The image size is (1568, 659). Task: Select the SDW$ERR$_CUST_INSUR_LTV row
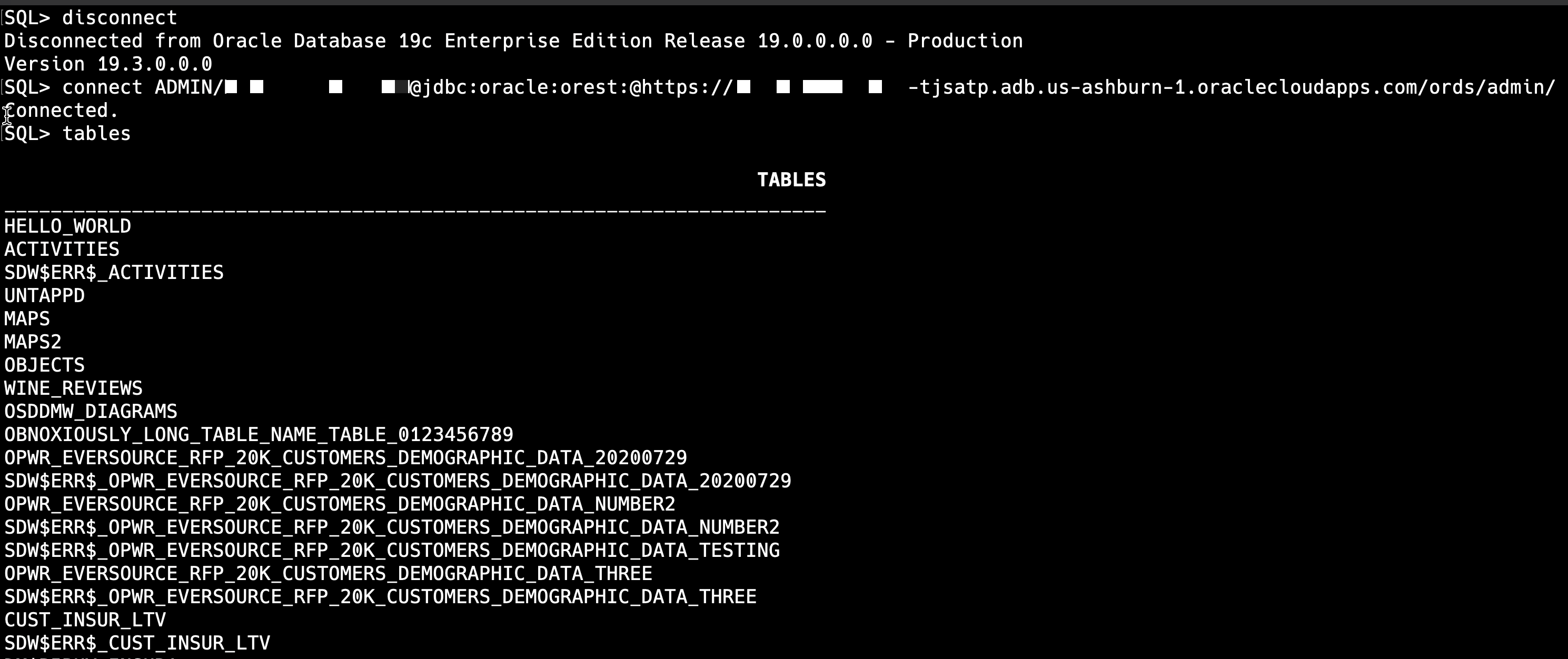point(137,643)
